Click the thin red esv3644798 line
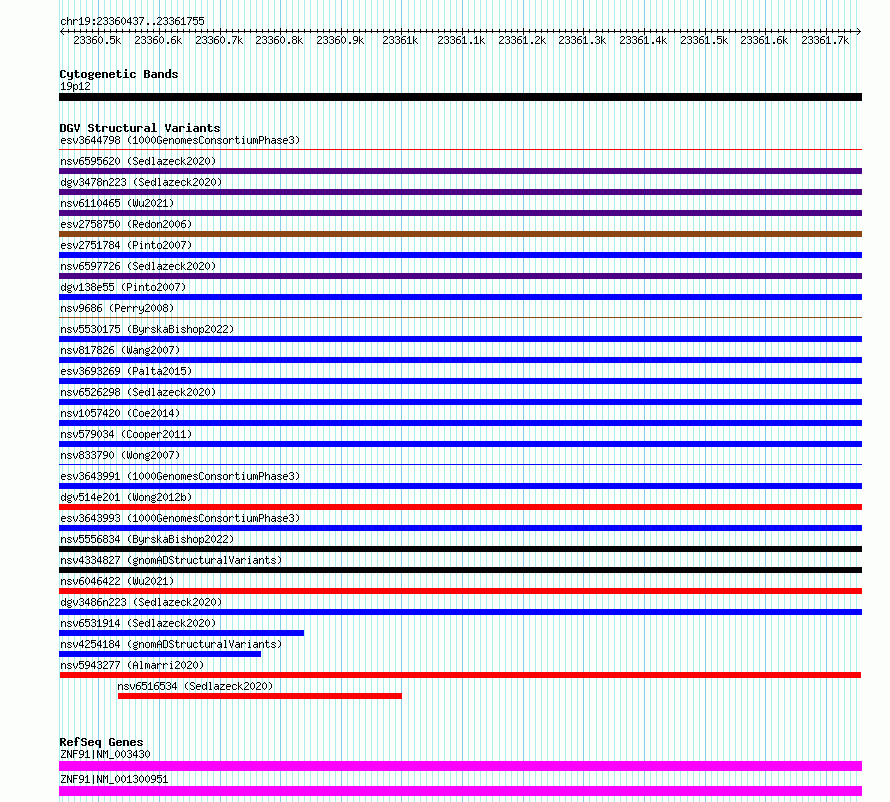 [x=460, y=150]
